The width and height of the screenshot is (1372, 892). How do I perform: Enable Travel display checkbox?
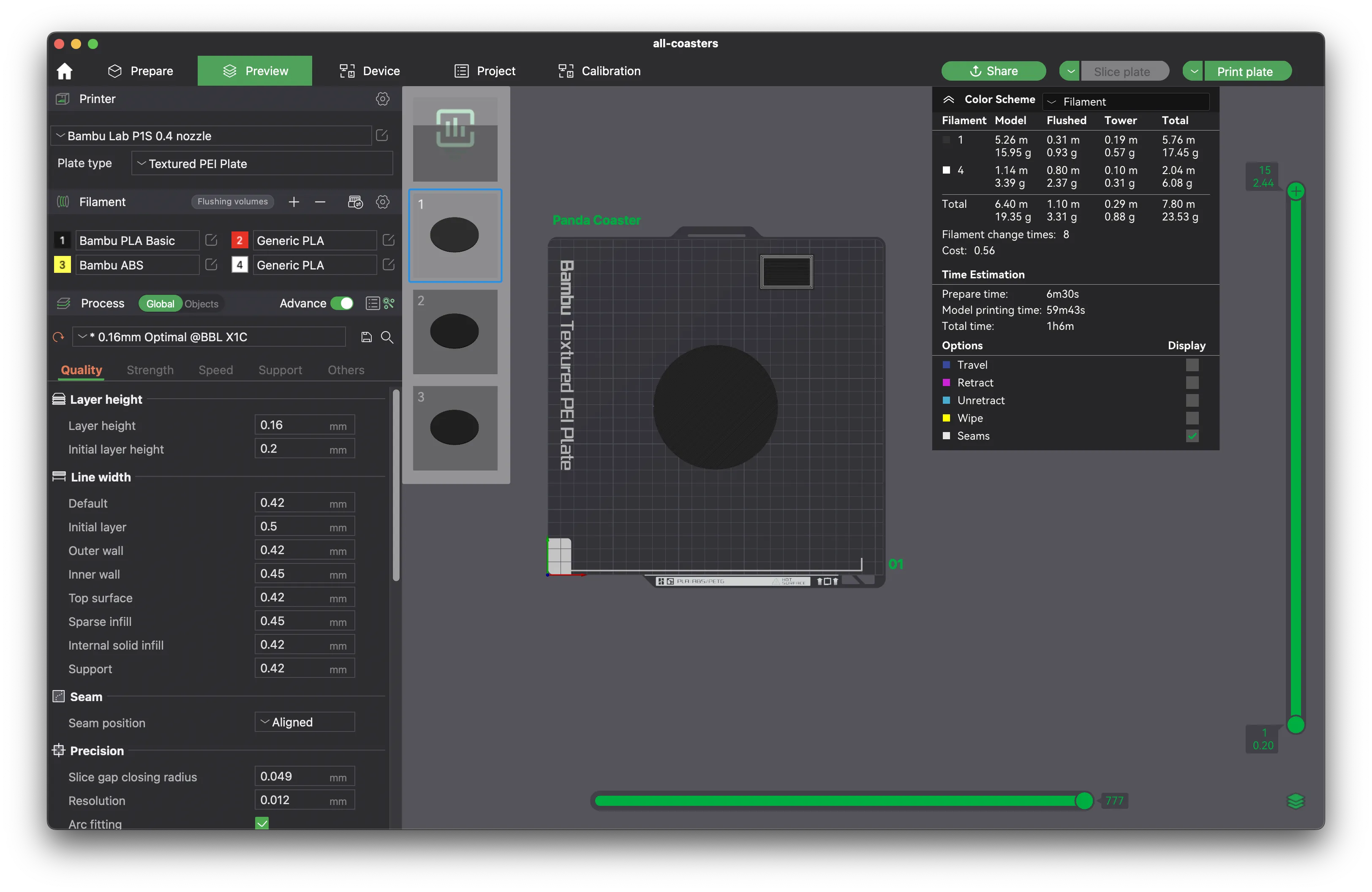[1192, 365]
